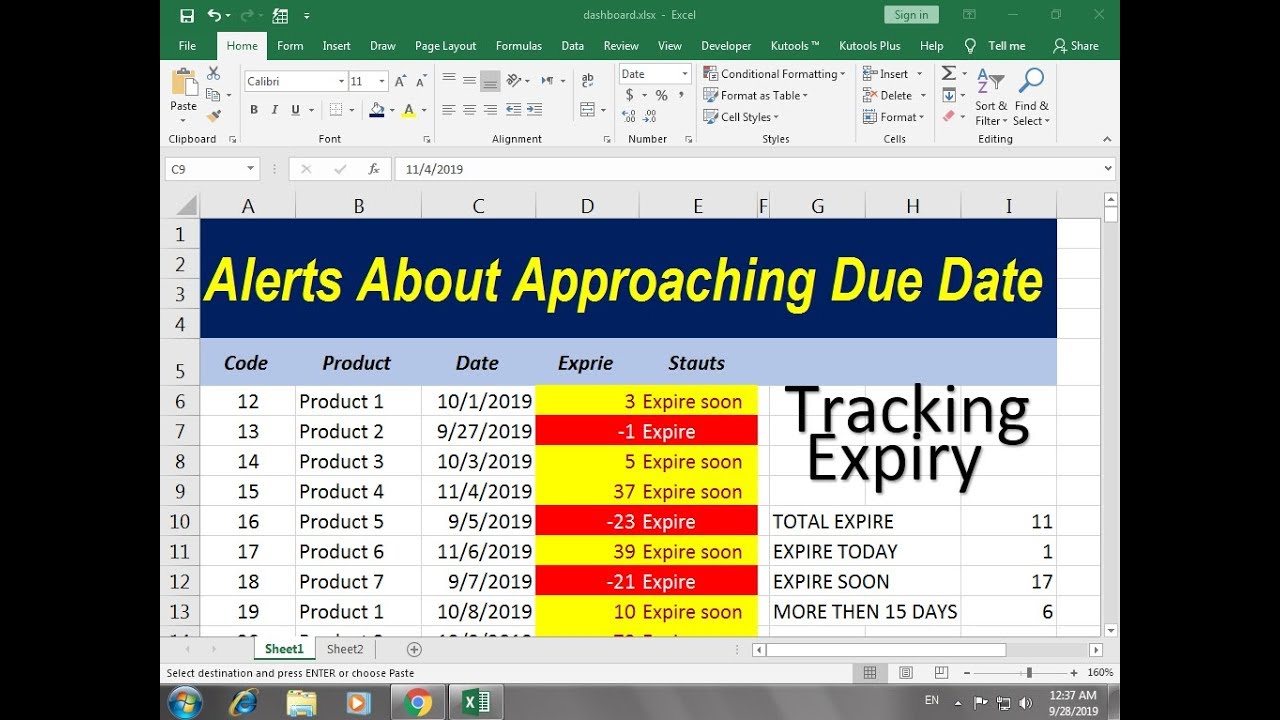Click the Insert cells button
This screenshot has width=1280, height=720.
pyautogui.click(x=894, y=74)
